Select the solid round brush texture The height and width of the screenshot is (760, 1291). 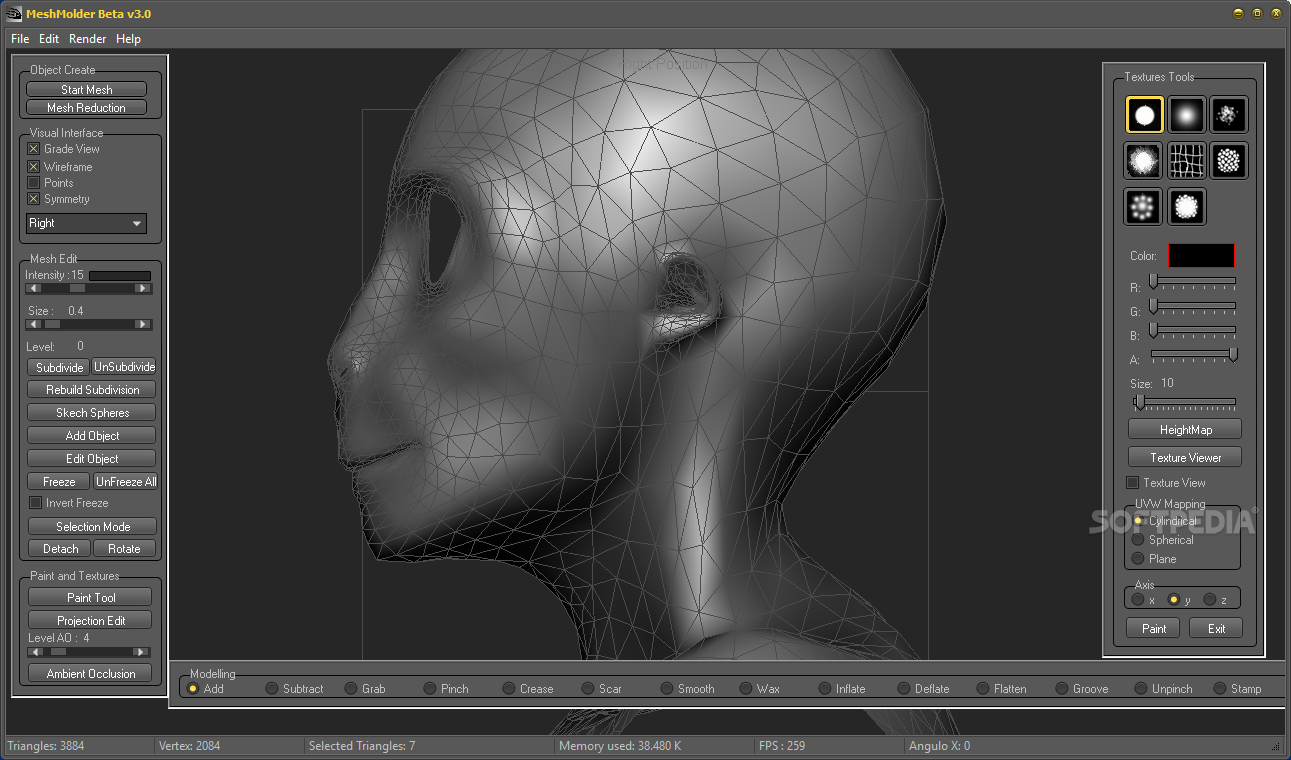click(1145, 115)
